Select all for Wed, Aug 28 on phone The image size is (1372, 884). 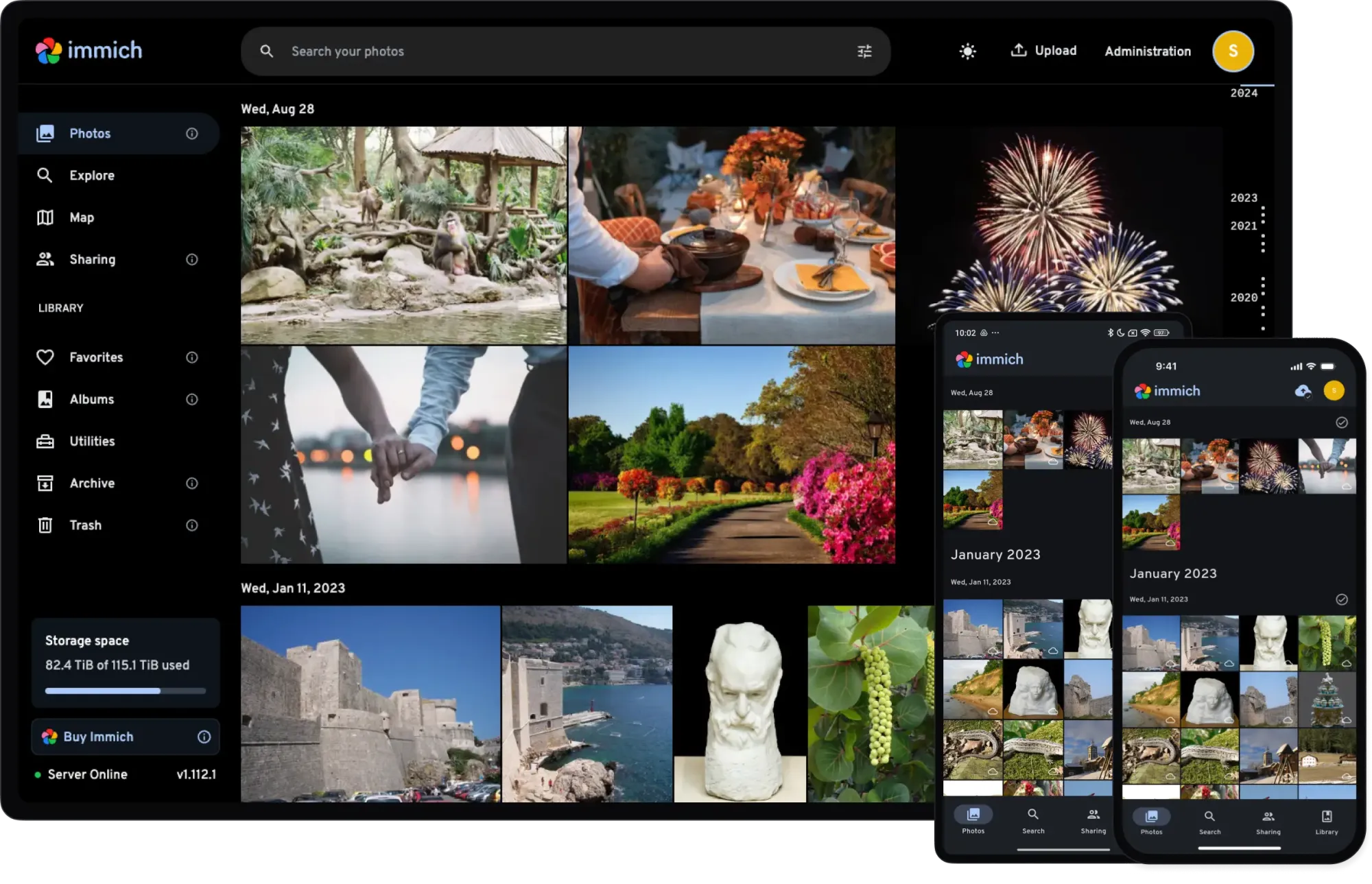1342,422
